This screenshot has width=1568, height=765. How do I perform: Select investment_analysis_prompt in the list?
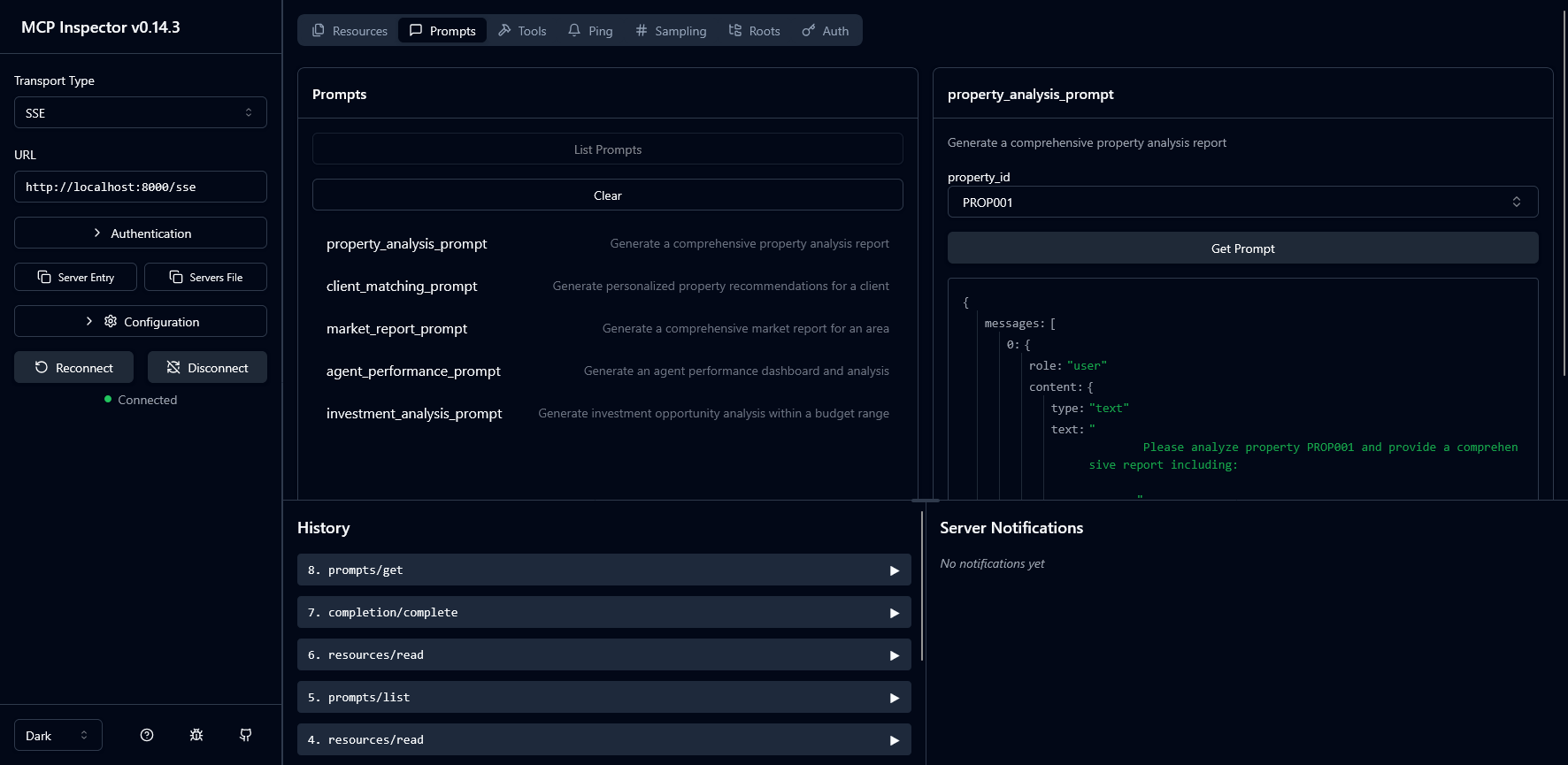pyautogui.click(x=608, y=413)
